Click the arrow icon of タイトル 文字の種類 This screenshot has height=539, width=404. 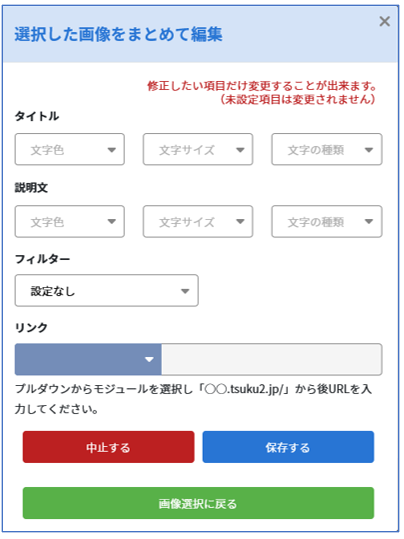[x=369, y=150]
